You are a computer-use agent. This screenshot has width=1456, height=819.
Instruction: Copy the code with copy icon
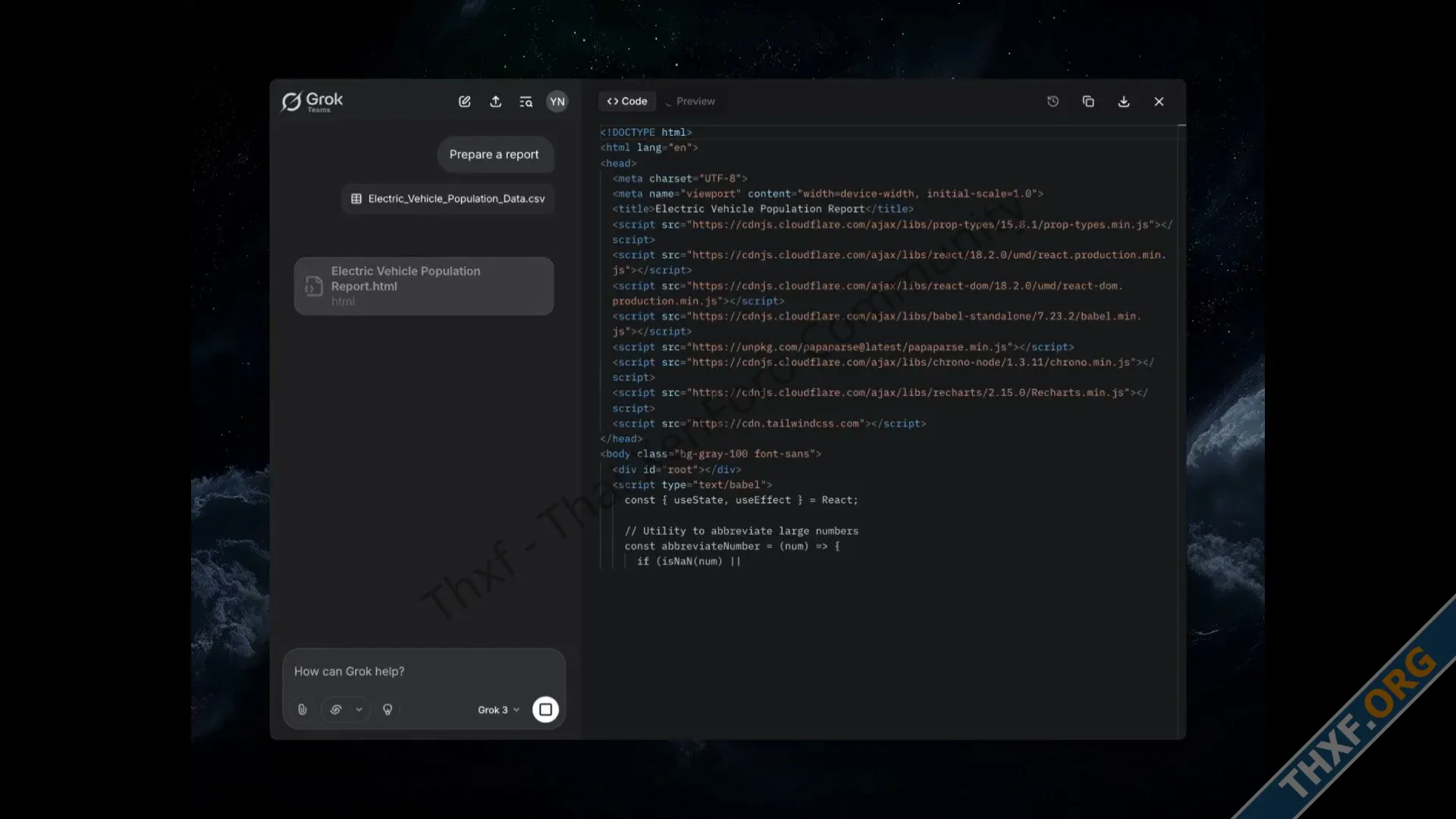click(x=1088, y=102)
